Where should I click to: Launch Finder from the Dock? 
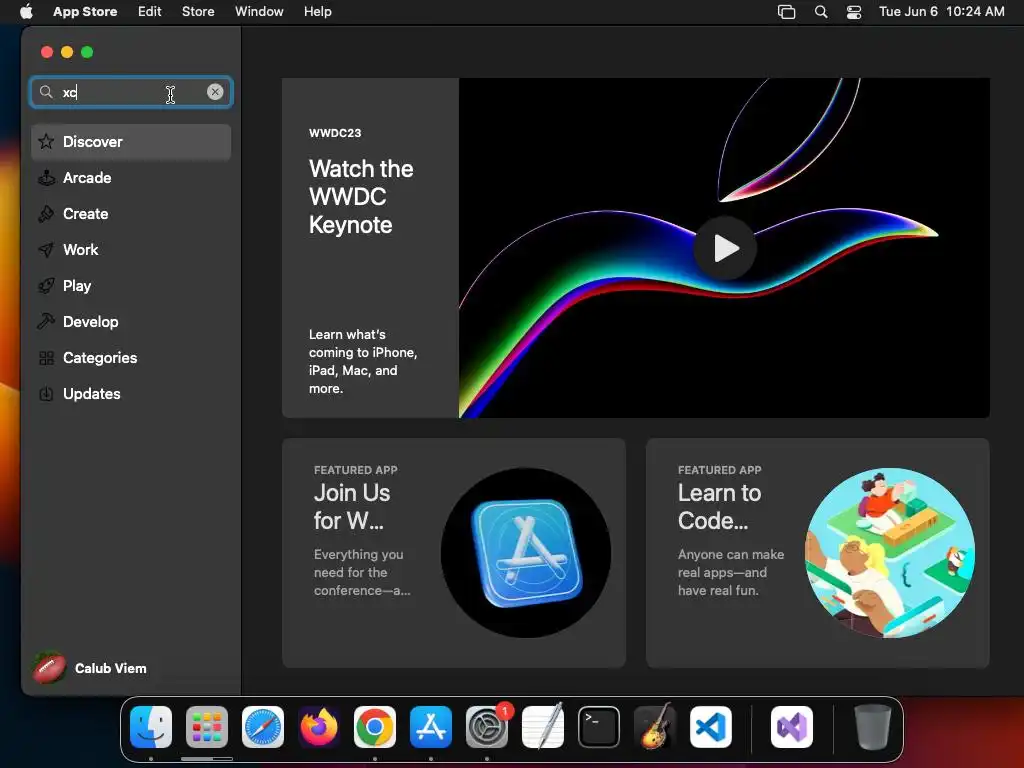(x=151, y=727)
